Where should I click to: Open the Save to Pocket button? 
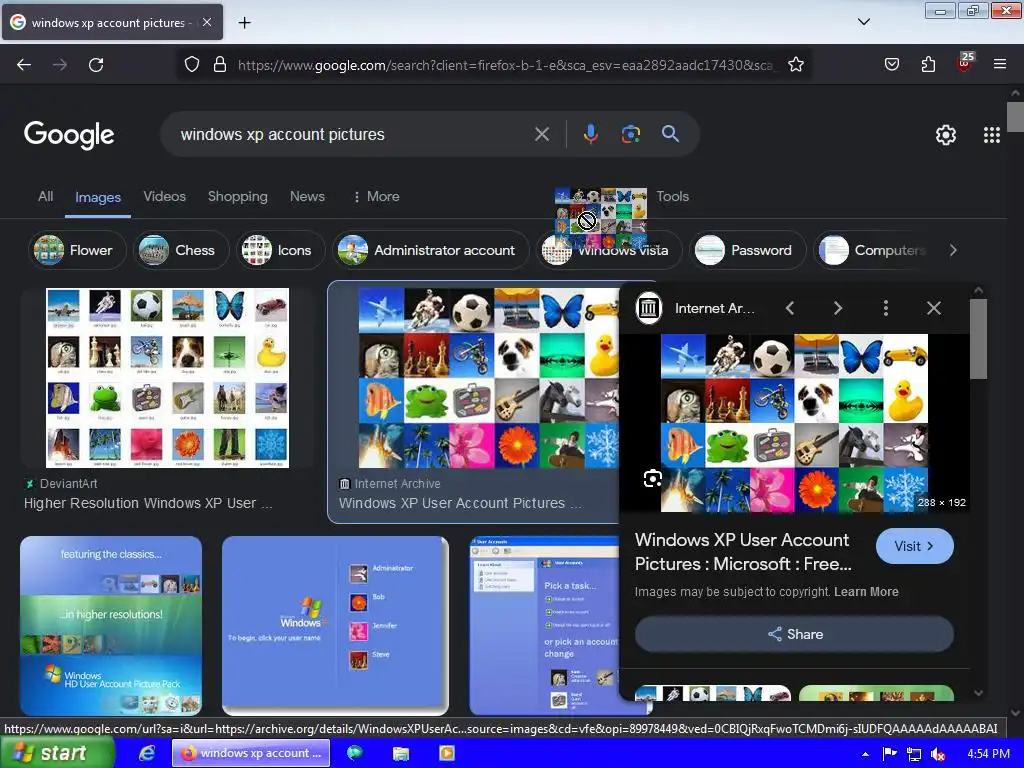[891, 64]
